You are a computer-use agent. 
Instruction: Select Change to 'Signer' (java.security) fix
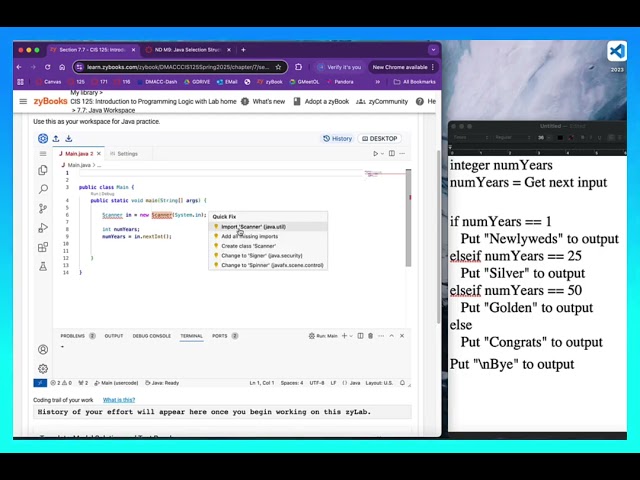(268, 256)
